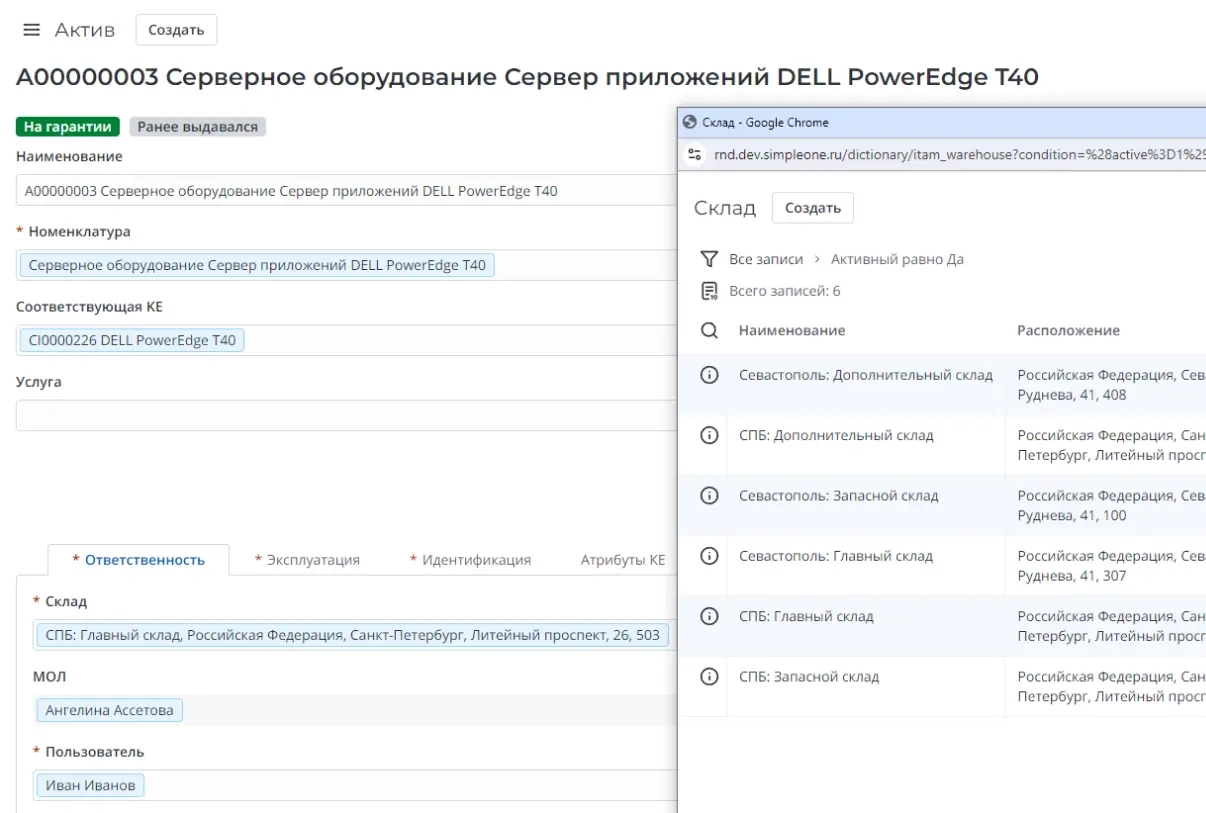Click the CI0000226 DELL PowerEdge T40 chip

tap(132, 340)
